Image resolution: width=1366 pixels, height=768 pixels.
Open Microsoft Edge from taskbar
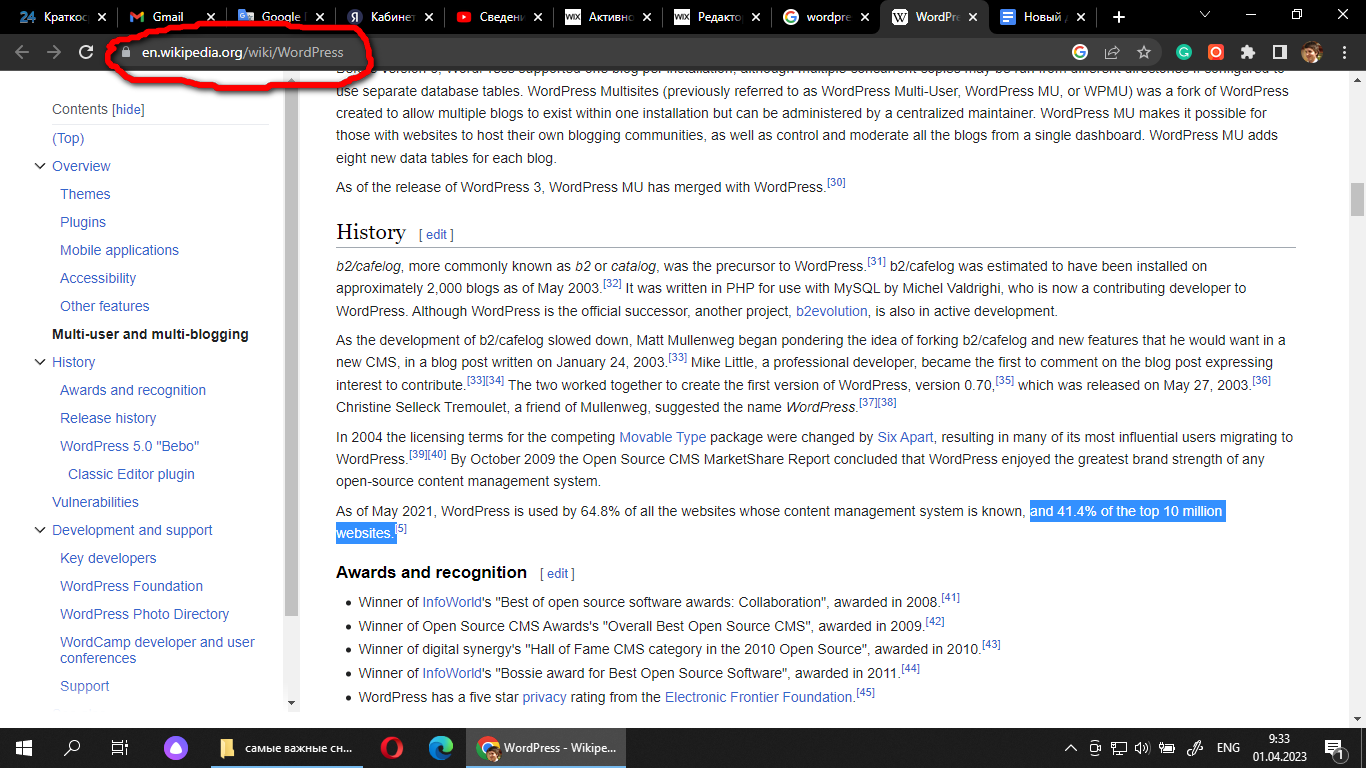(x=440, y=747)
